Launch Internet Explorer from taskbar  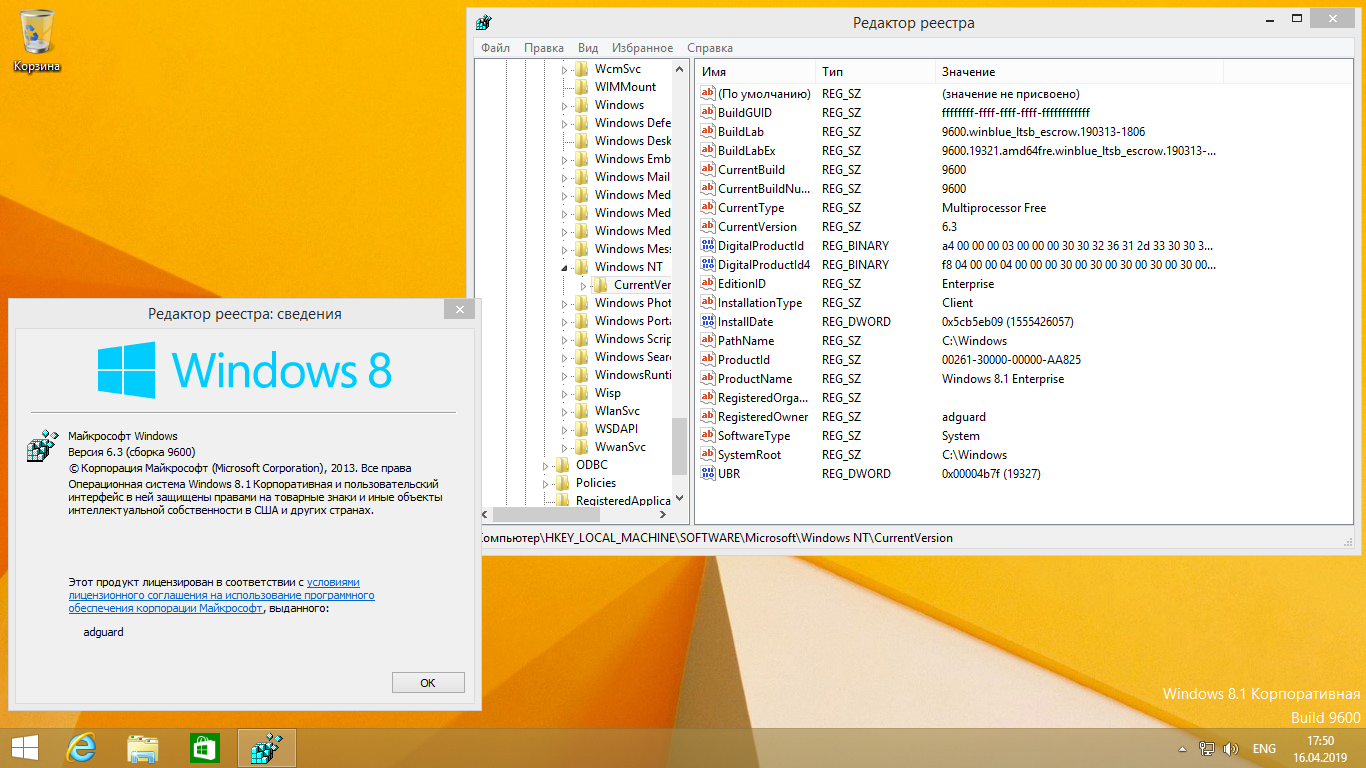coord(81,748)
